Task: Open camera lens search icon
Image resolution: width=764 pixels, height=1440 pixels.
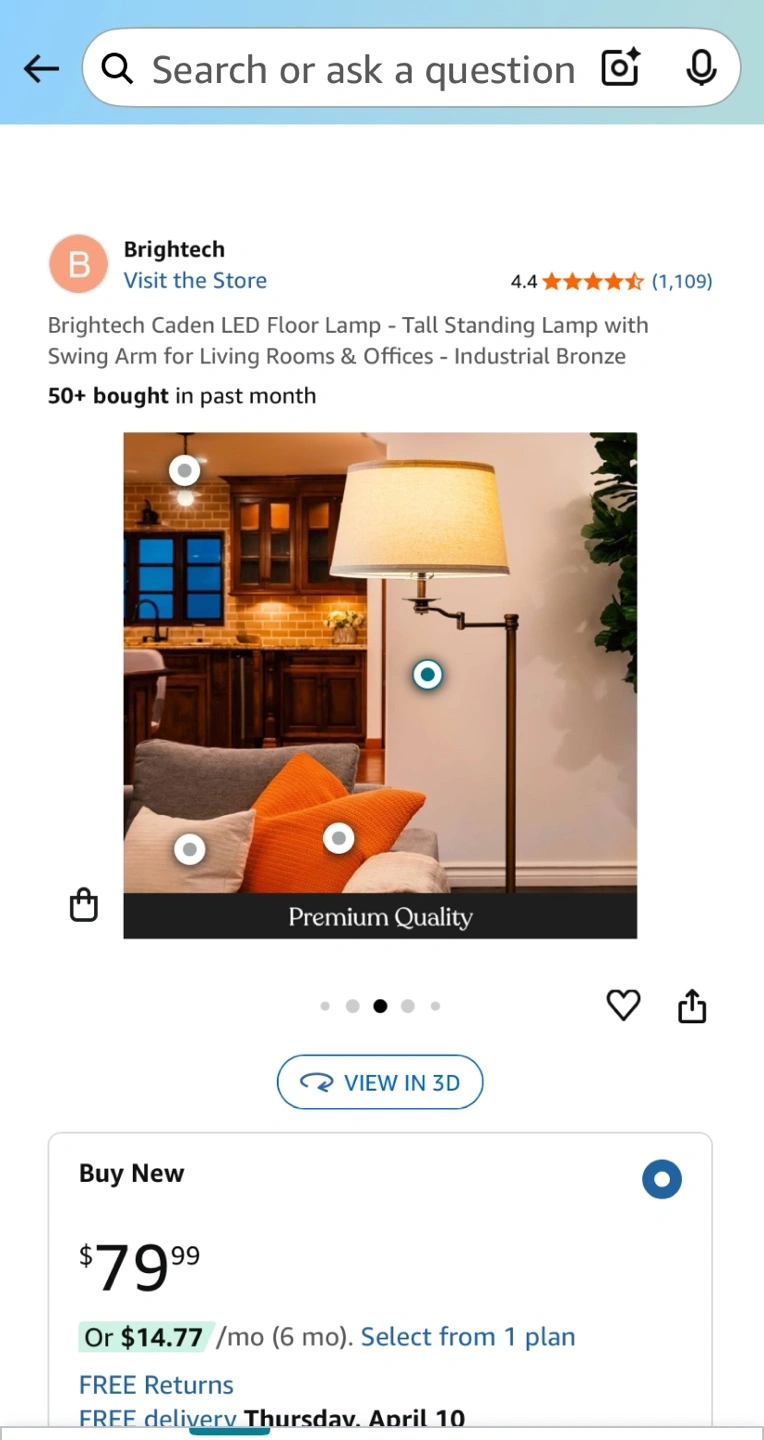Action: [x=620, y=68]
